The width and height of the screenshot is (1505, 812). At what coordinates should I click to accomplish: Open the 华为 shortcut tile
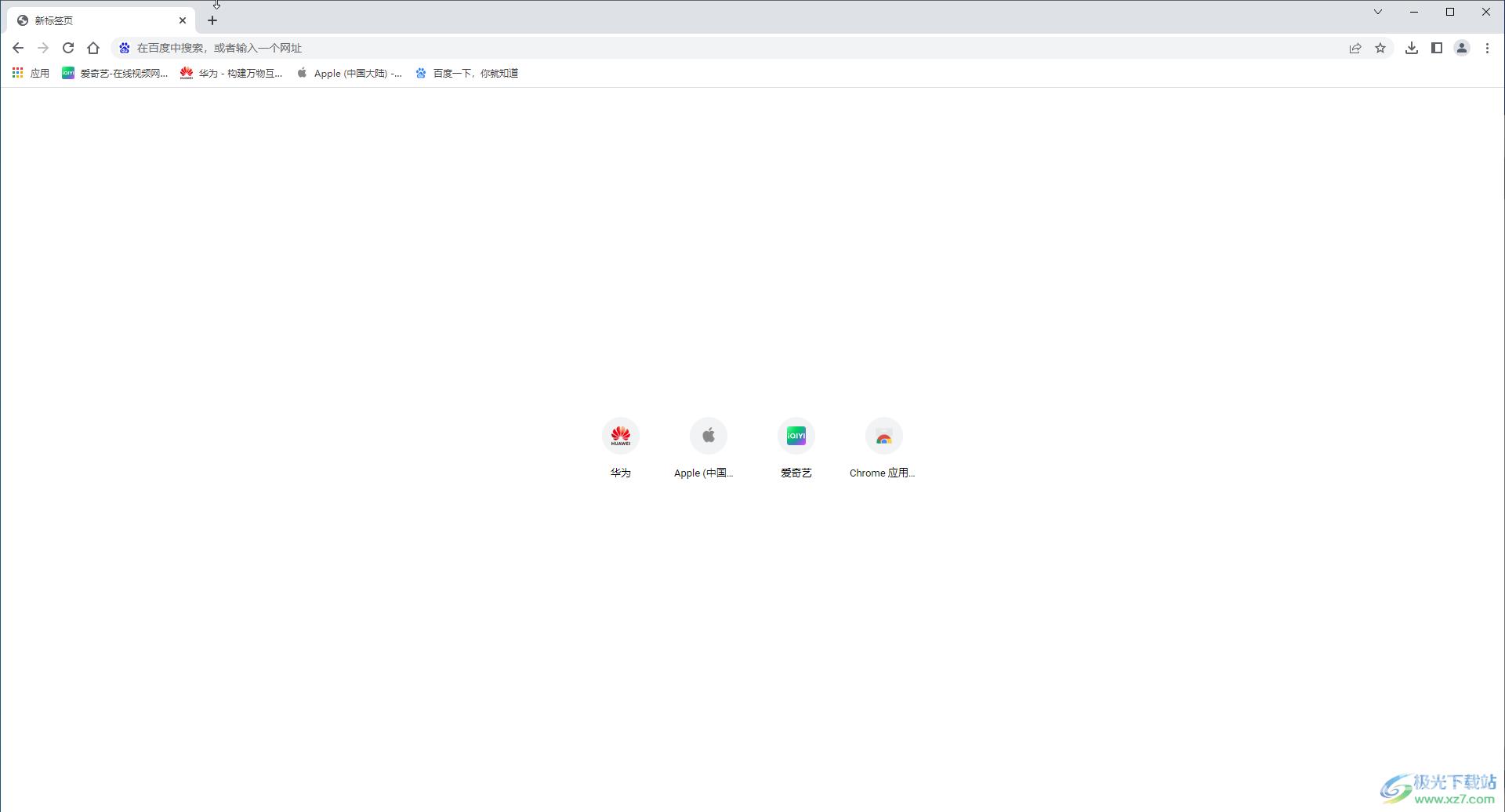click(621, 448)
